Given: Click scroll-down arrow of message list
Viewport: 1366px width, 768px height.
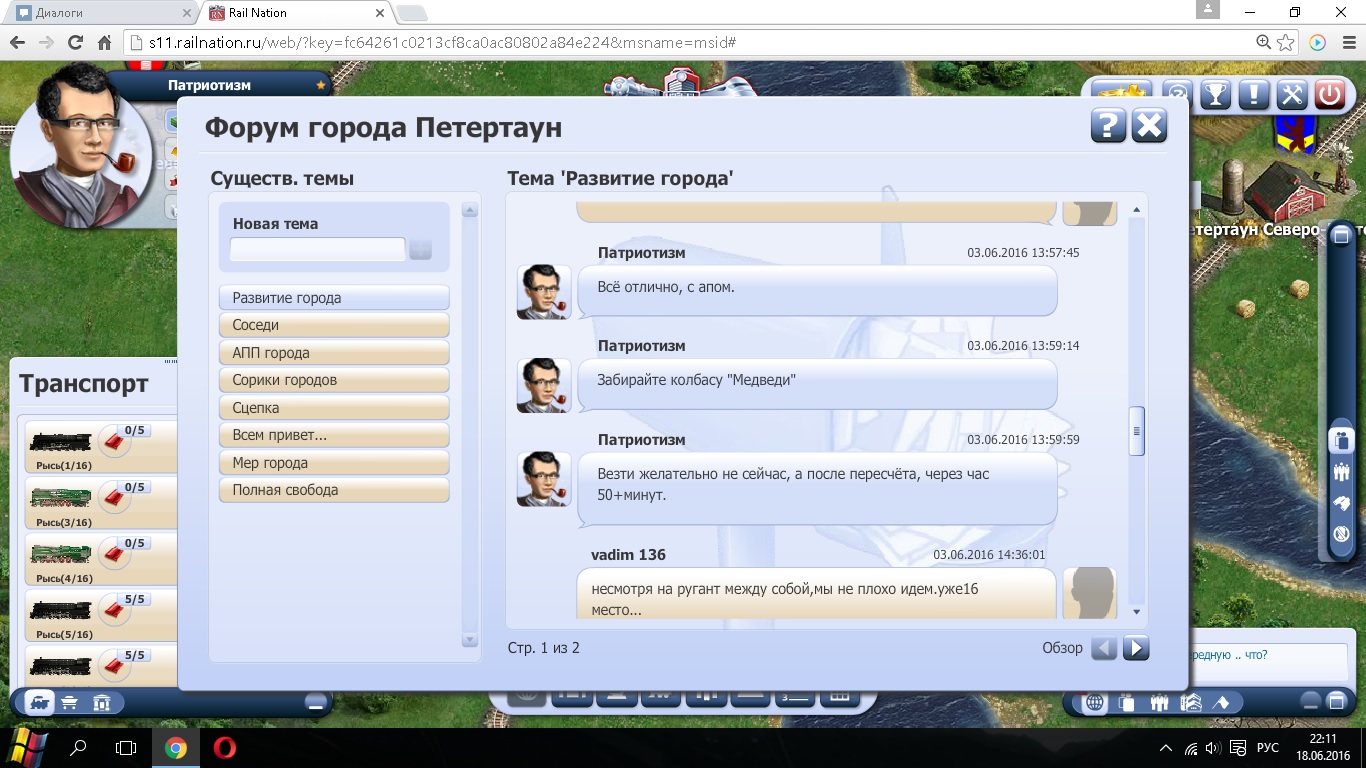Looking at the screenshot, I should tap(1137, 611).
